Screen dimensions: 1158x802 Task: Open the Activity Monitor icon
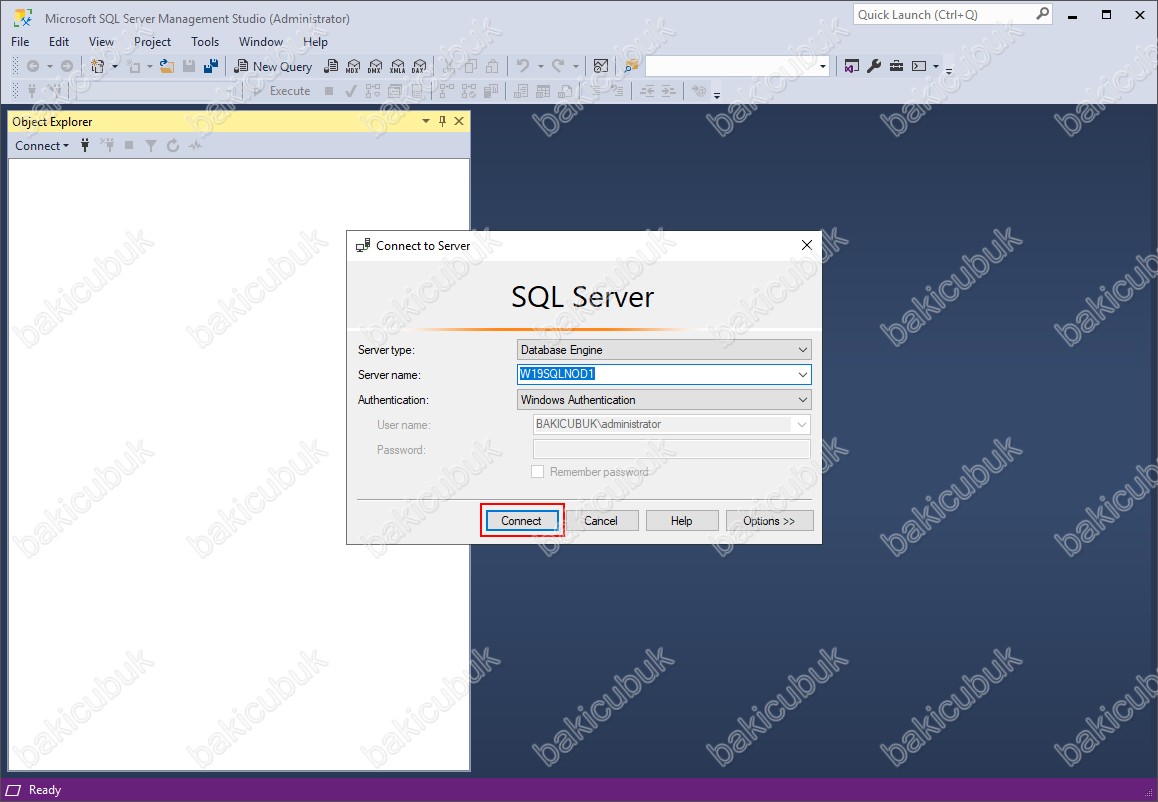(x=601, y=66)
